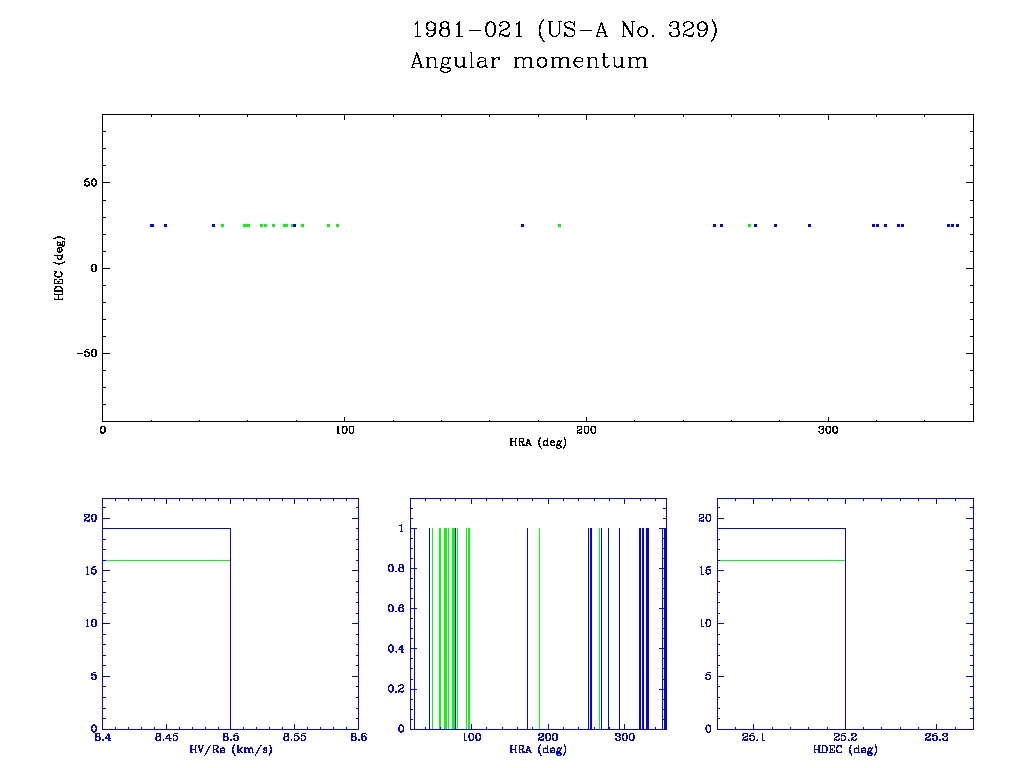This screenshot has height=768, width=1024.
Task: Select the isolated green point near HRA 188
Action: pos(559,225)
